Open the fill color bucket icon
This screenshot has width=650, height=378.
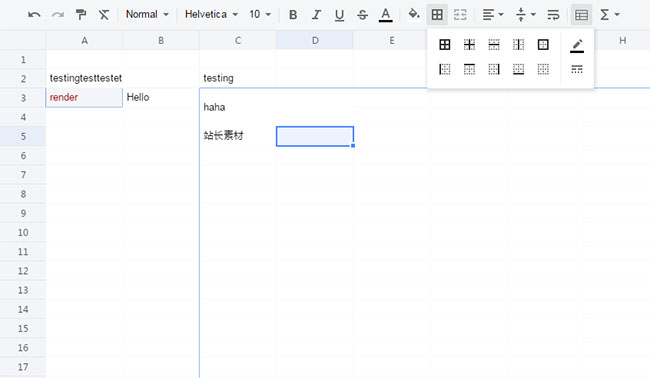413,15
